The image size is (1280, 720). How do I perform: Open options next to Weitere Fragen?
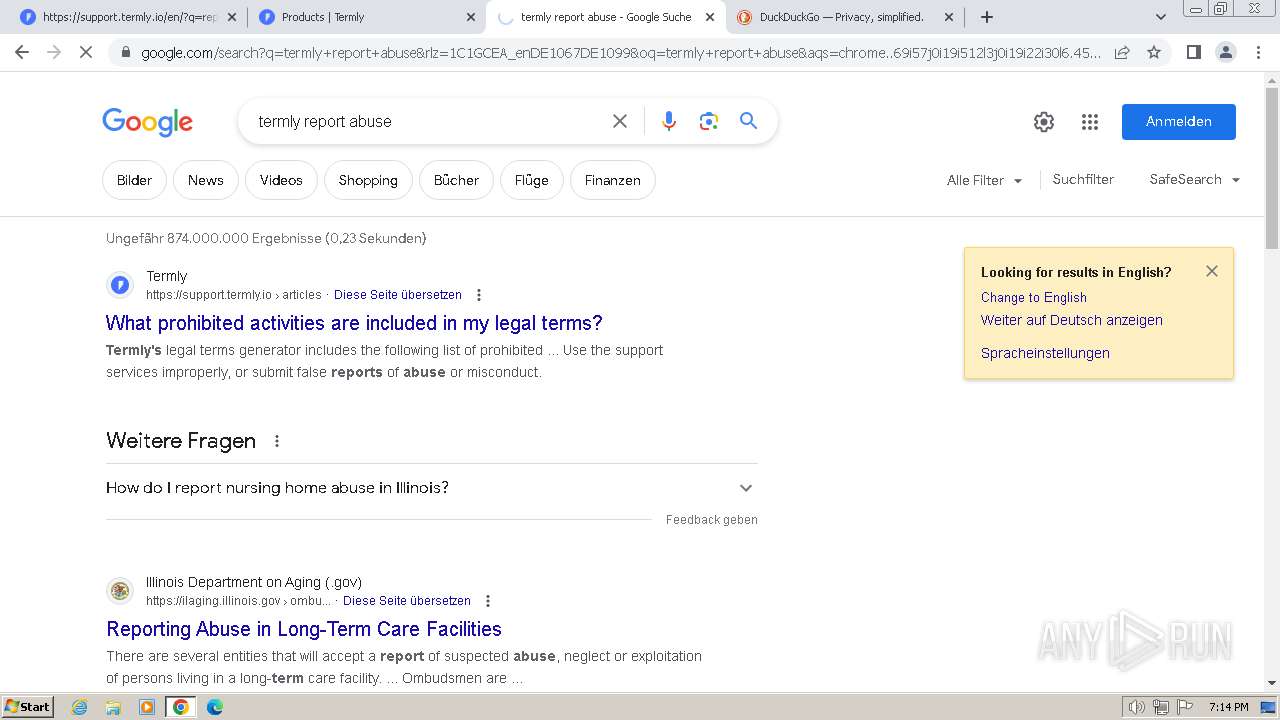pos(277,441)
